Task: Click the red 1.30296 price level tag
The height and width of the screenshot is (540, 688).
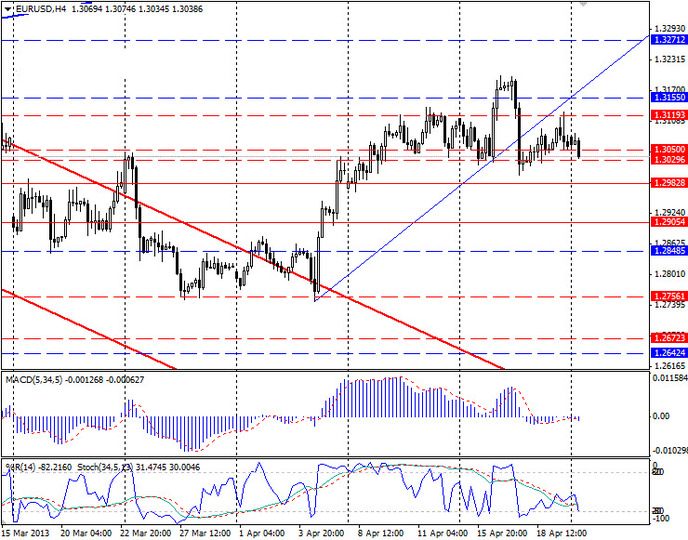Action: [667, 160]
